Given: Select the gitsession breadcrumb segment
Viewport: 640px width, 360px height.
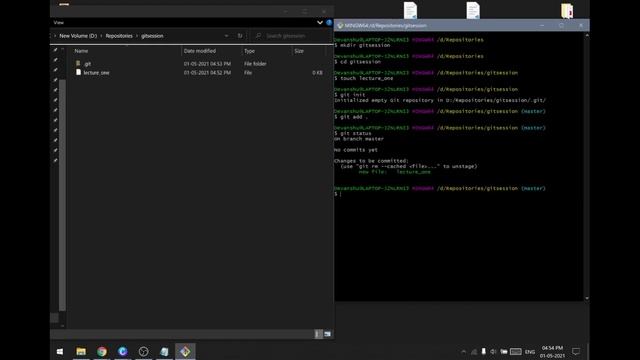Looking at the screenshot, I should coord(152,36).
